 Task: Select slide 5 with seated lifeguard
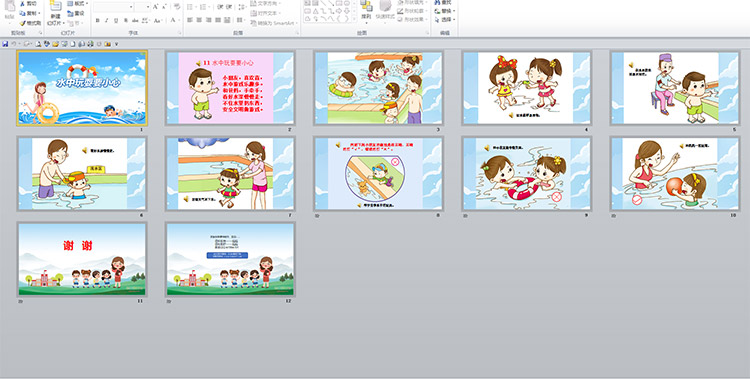click(675, 88)
